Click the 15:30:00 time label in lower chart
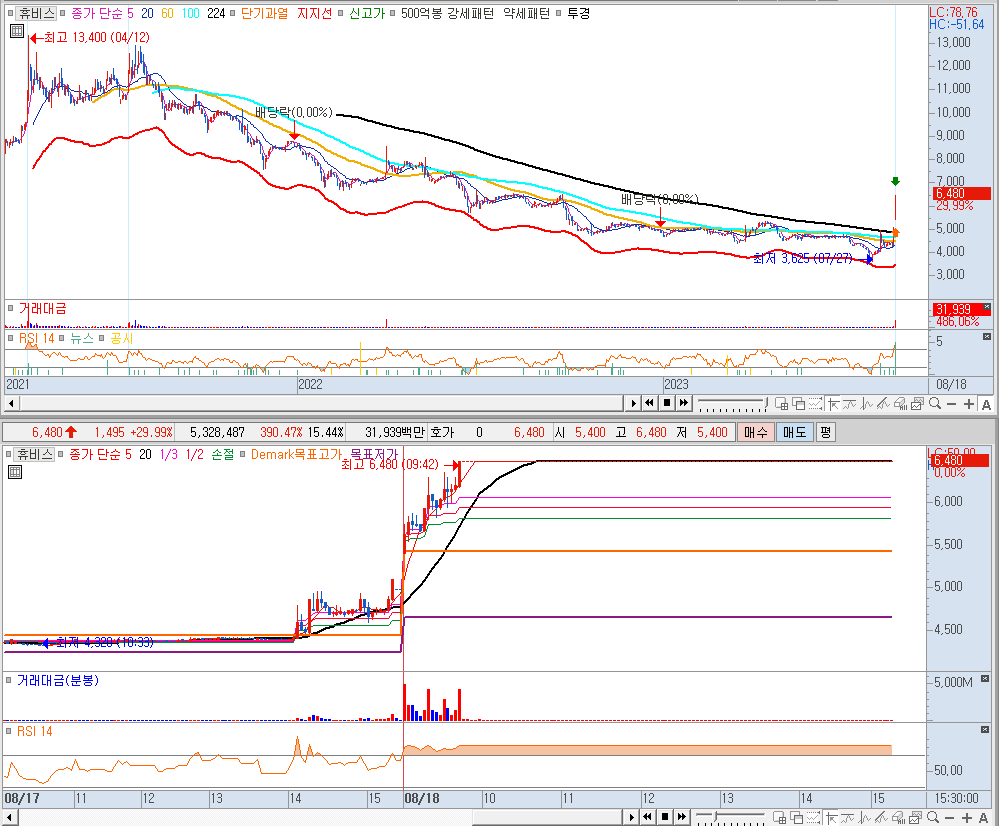 point(956,798)
